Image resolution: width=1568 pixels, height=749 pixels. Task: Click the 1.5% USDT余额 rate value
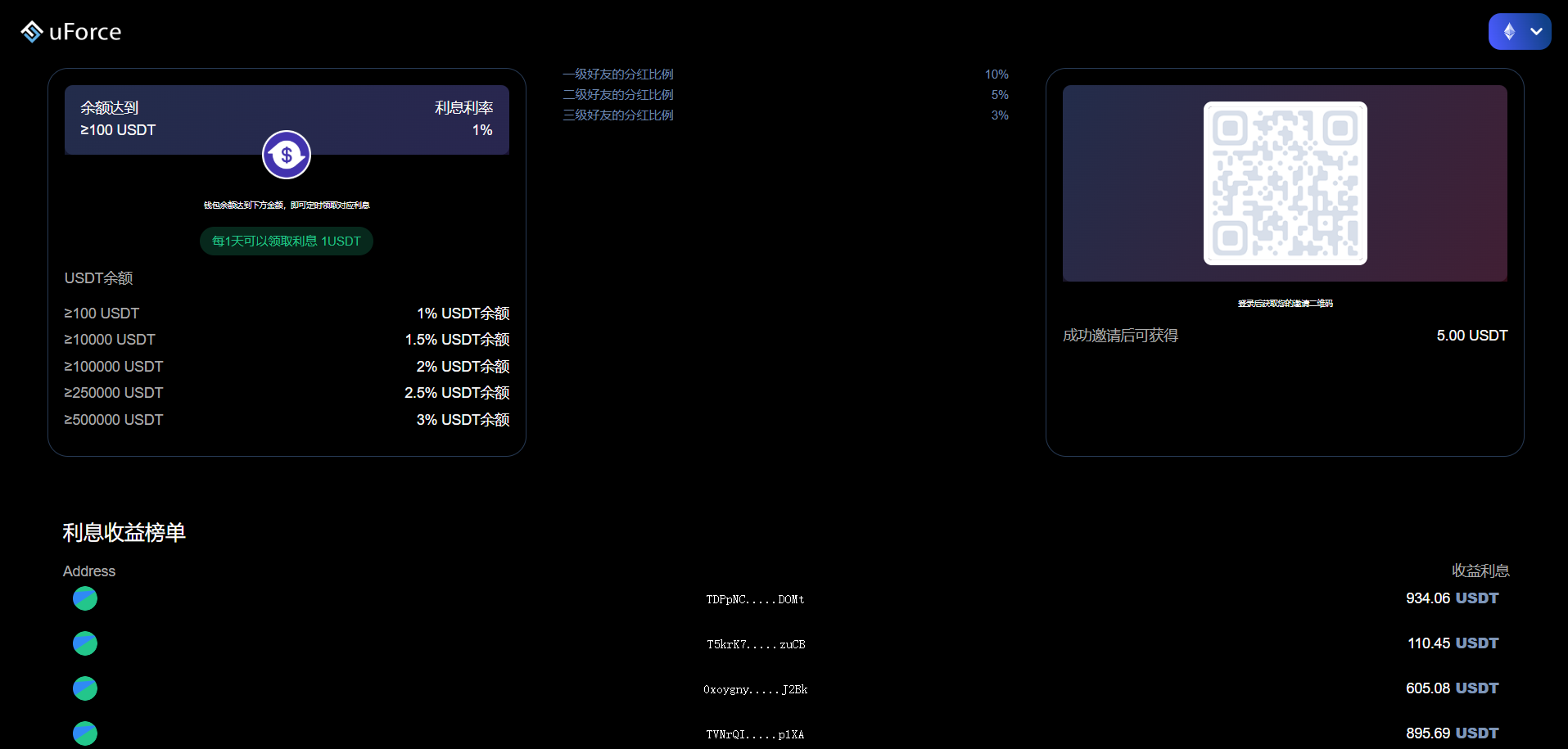pos(457,340)
